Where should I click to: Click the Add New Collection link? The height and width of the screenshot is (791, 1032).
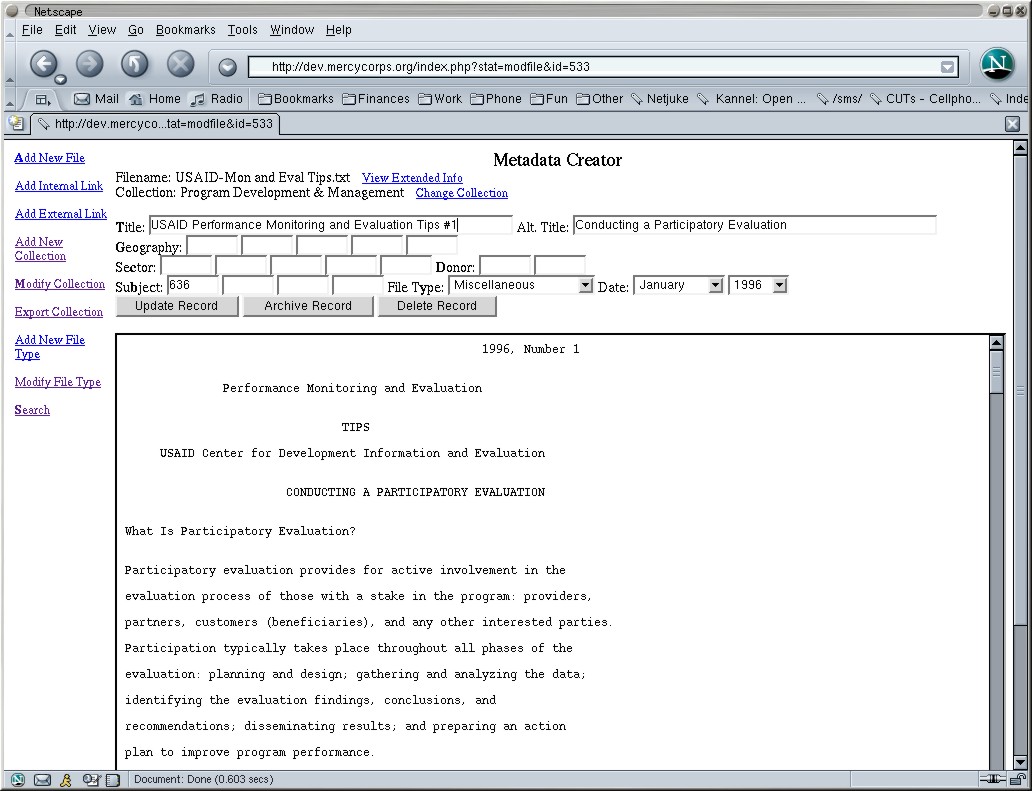tap(40, 249)
